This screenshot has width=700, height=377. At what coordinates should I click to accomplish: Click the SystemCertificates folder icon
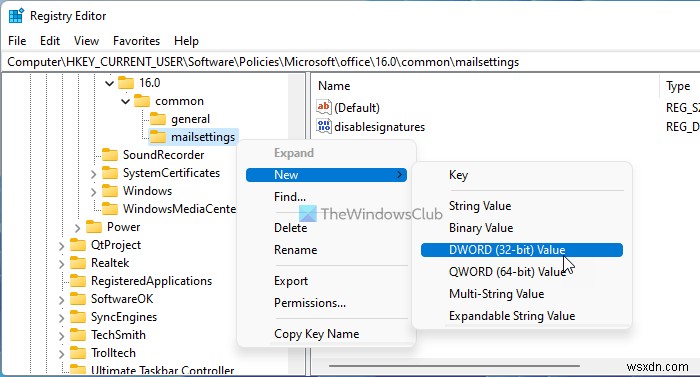click(x=110, y=173)
